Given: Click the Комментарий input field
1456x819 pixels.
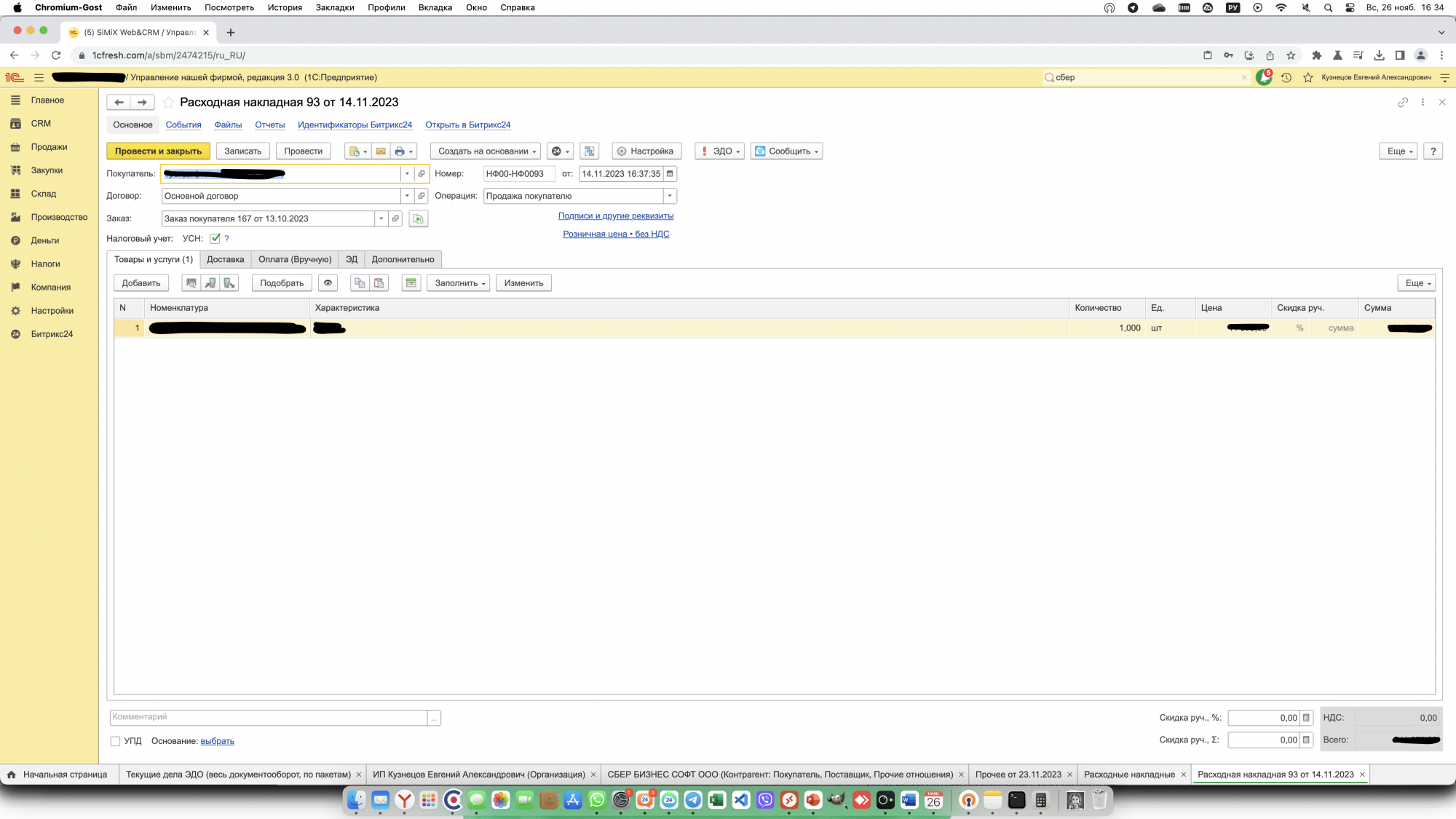Looking at the screenshot, I should point(268,717).
